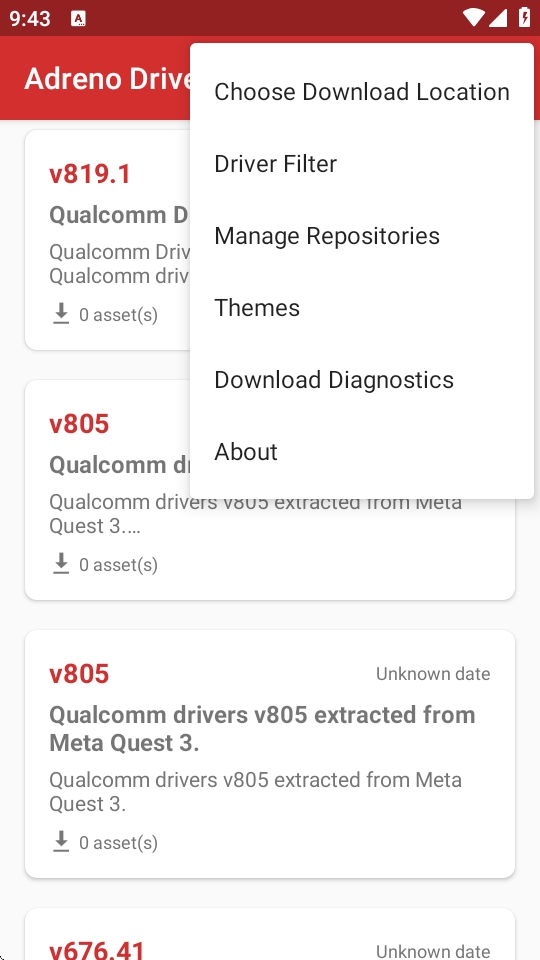Click the status bar clock showing 9:43
Screen dimensions: 540x960
(29, 18)
